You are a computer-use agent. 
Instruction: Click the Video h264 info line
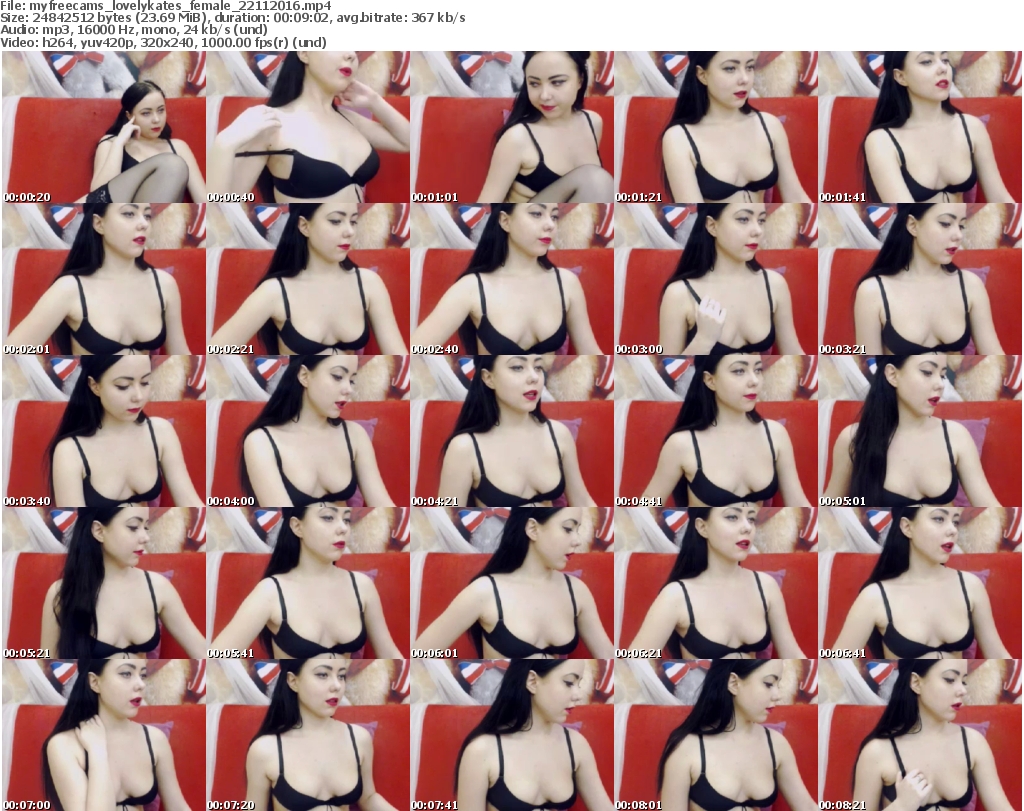163,42
